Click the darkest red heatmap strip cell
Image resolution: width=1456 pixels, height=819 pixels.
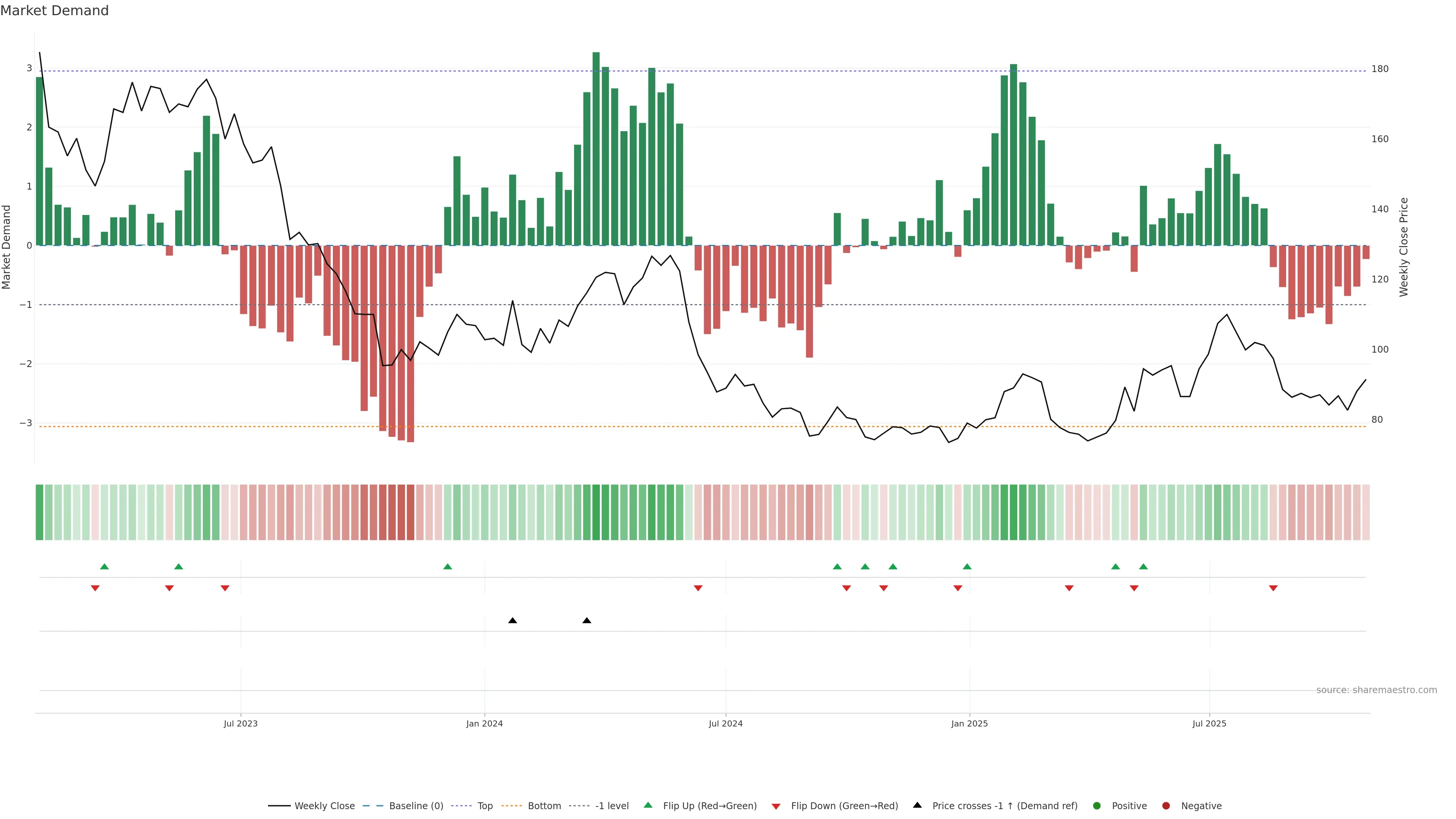pyautogui.click(x=410, y=512)
